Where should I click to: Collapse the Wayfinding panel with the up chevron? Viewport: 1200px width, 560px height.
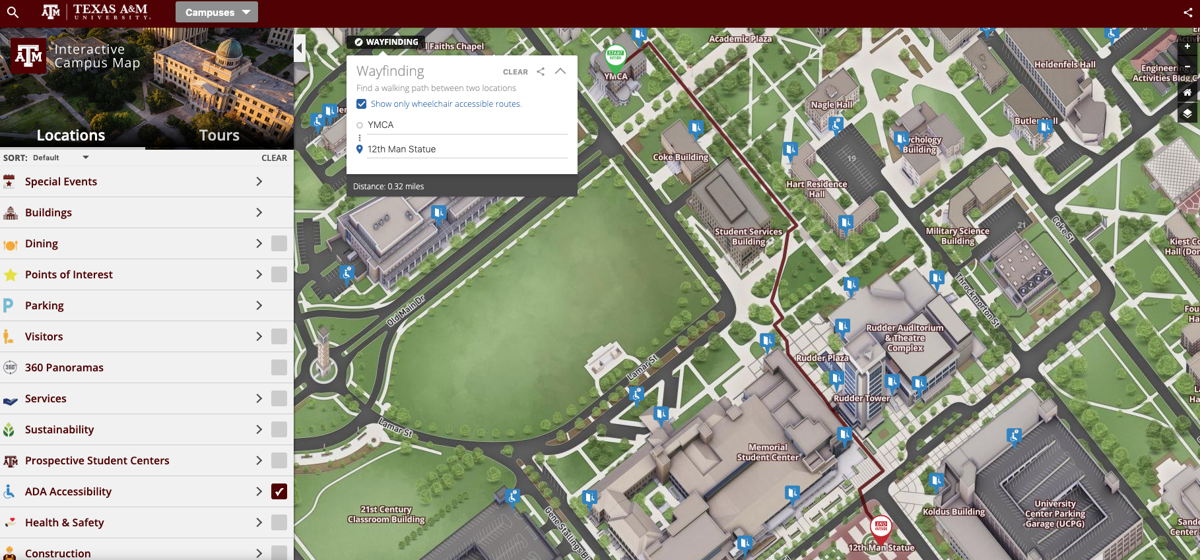point(560,72)
